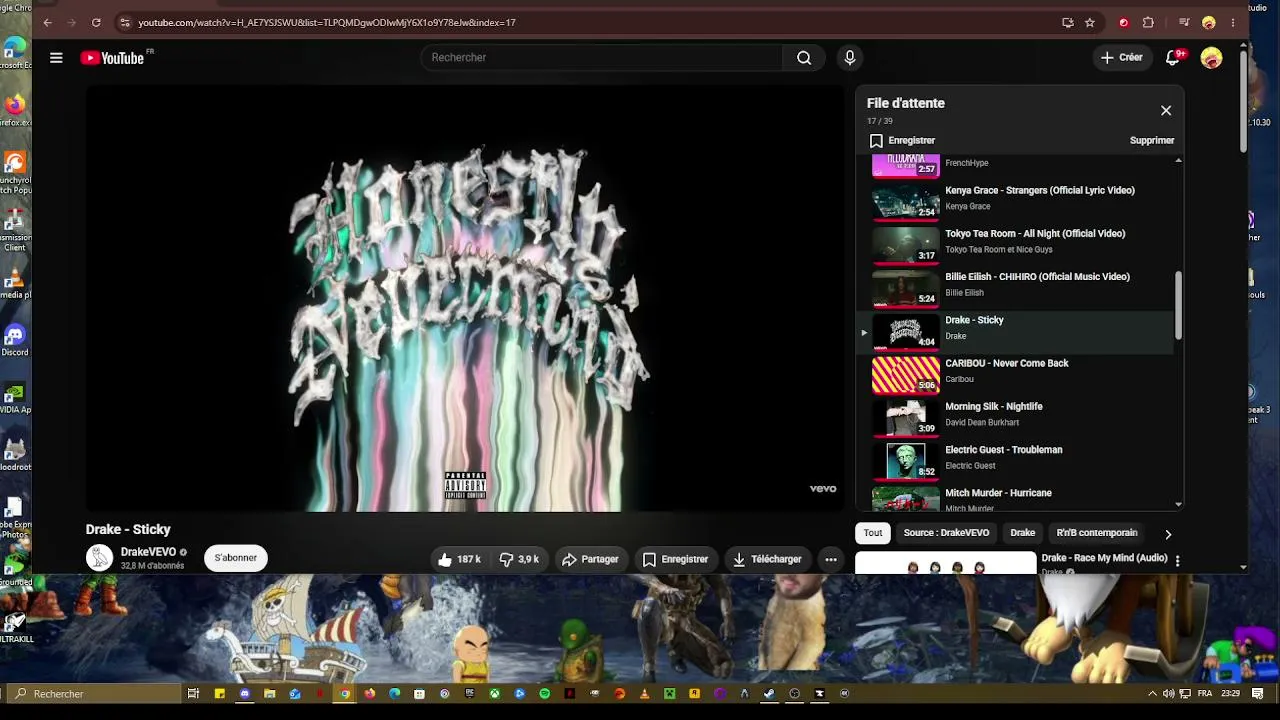Open the YouTube guide hamburger menu
Viewport: 1280px width, 720px height.
tap(56, 58)
